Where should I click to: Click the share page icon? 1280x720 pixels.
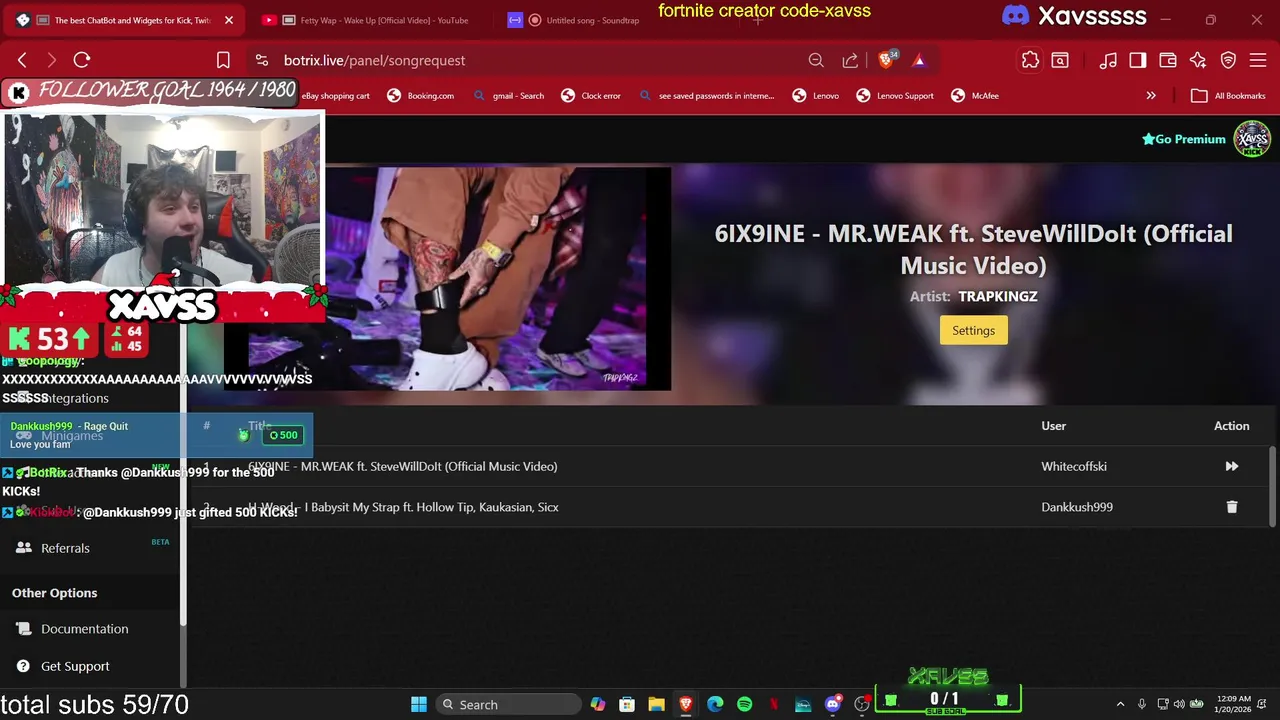coord(850,60)
